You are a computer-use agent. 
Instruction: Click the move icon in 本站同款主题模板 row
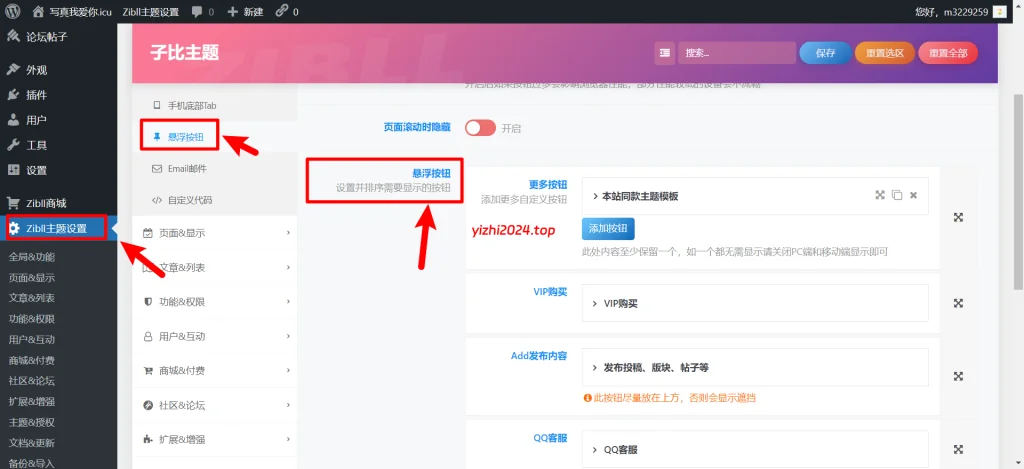[x=880, y=195]
